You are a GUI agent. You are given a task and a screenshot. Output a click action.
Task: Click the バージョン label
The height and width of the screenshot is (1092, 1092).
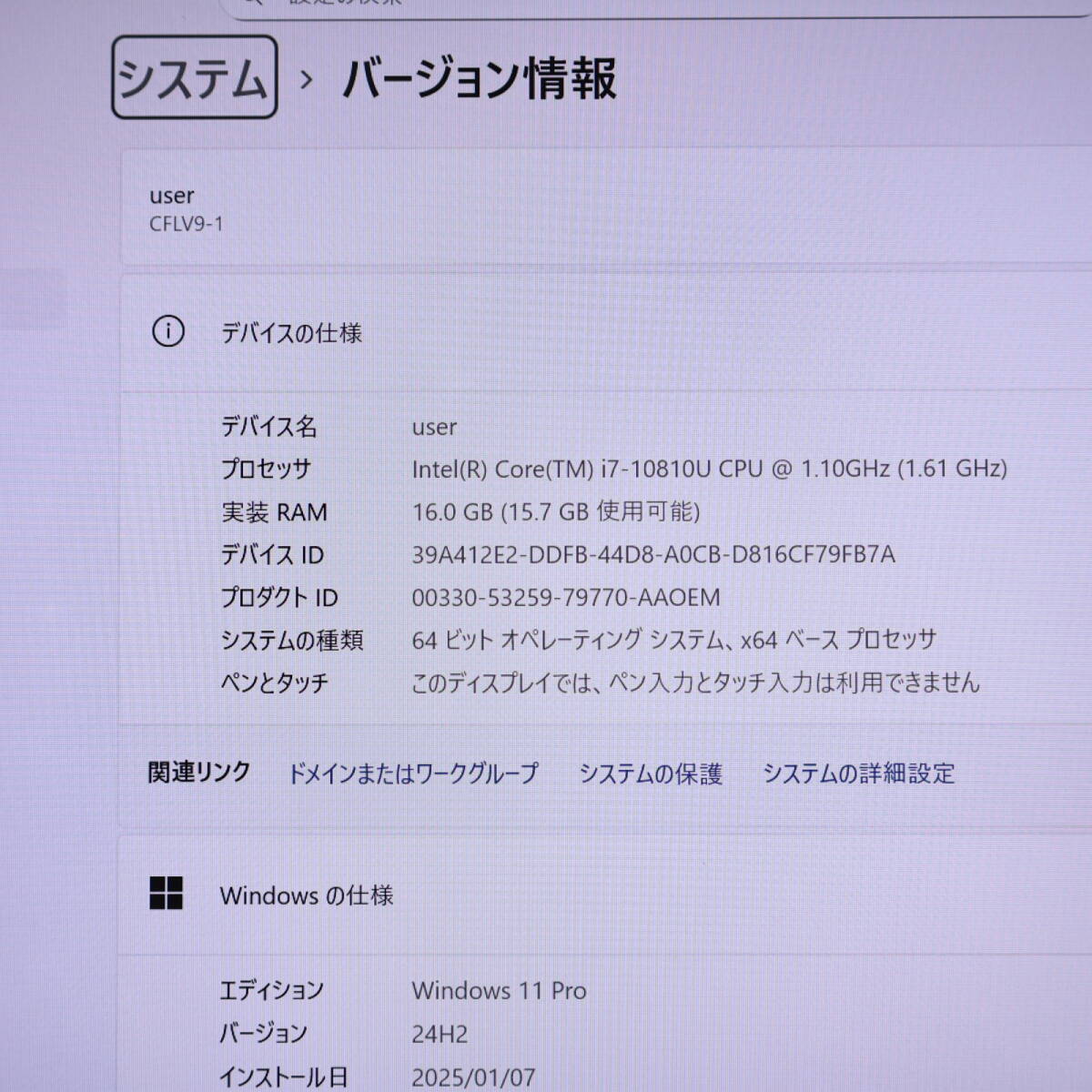click(263, 1033)
